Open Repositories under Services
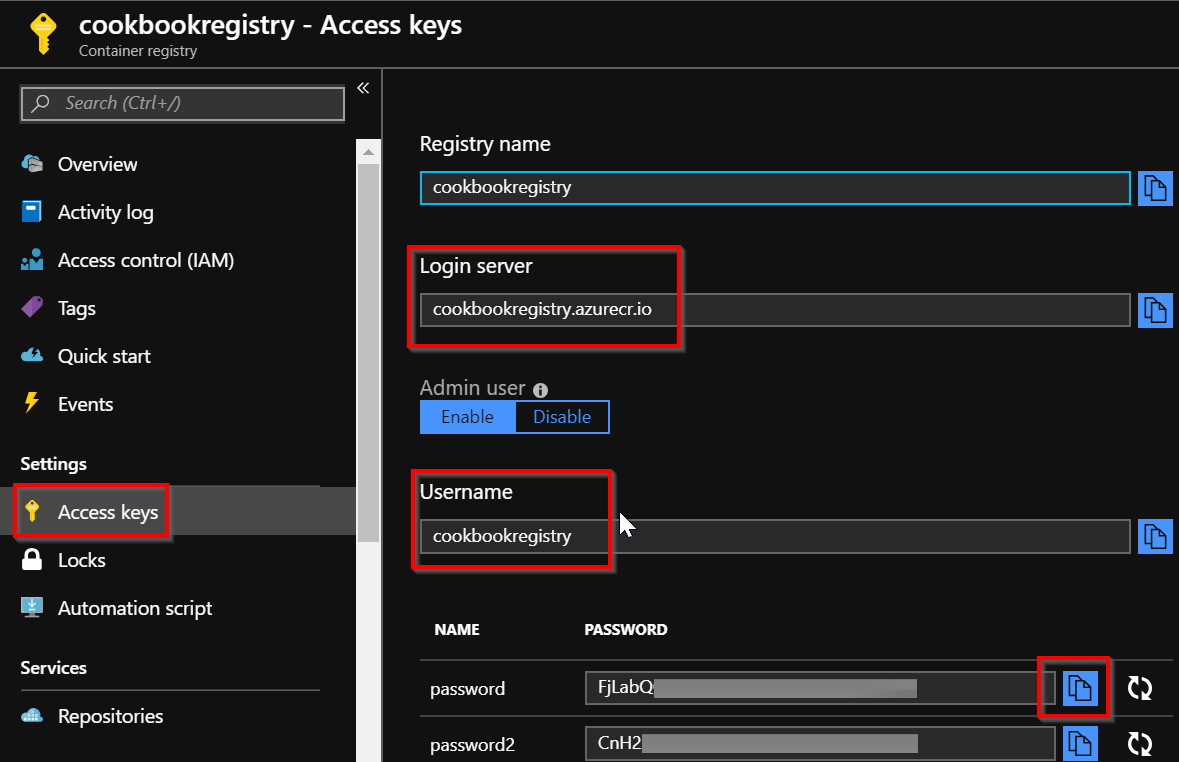 click(110, 716)
